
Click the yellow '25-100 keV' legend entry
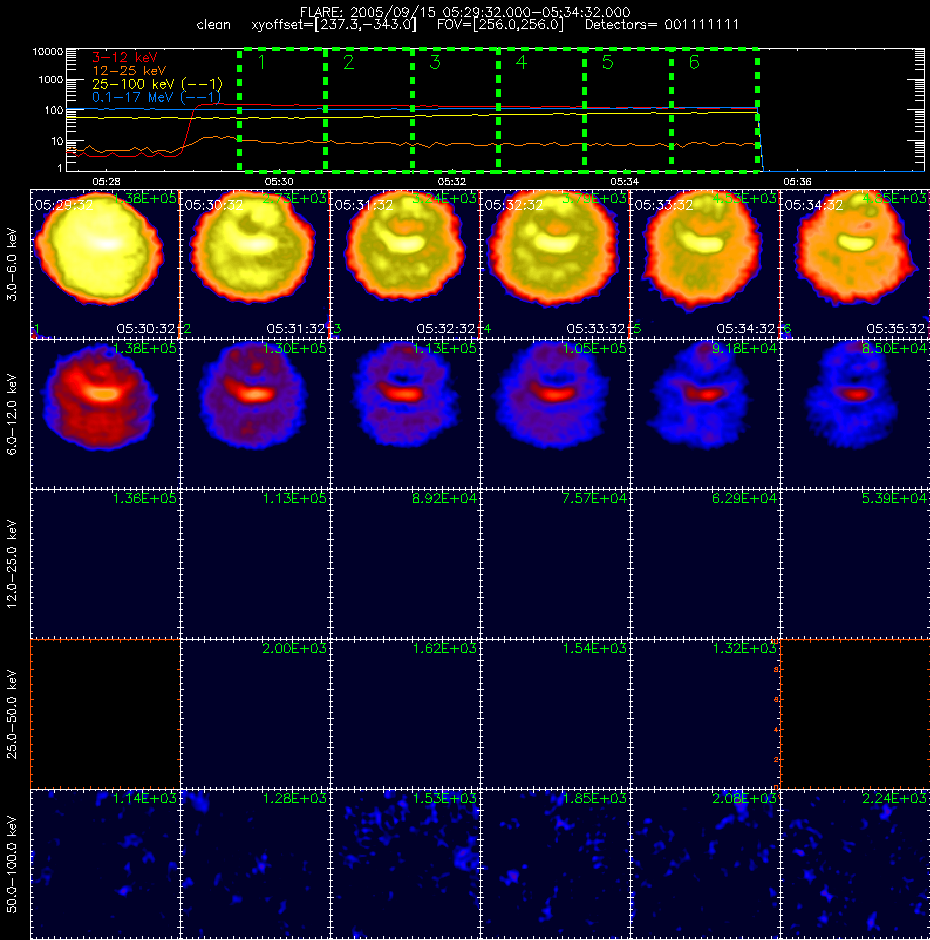tap(157, 84)
